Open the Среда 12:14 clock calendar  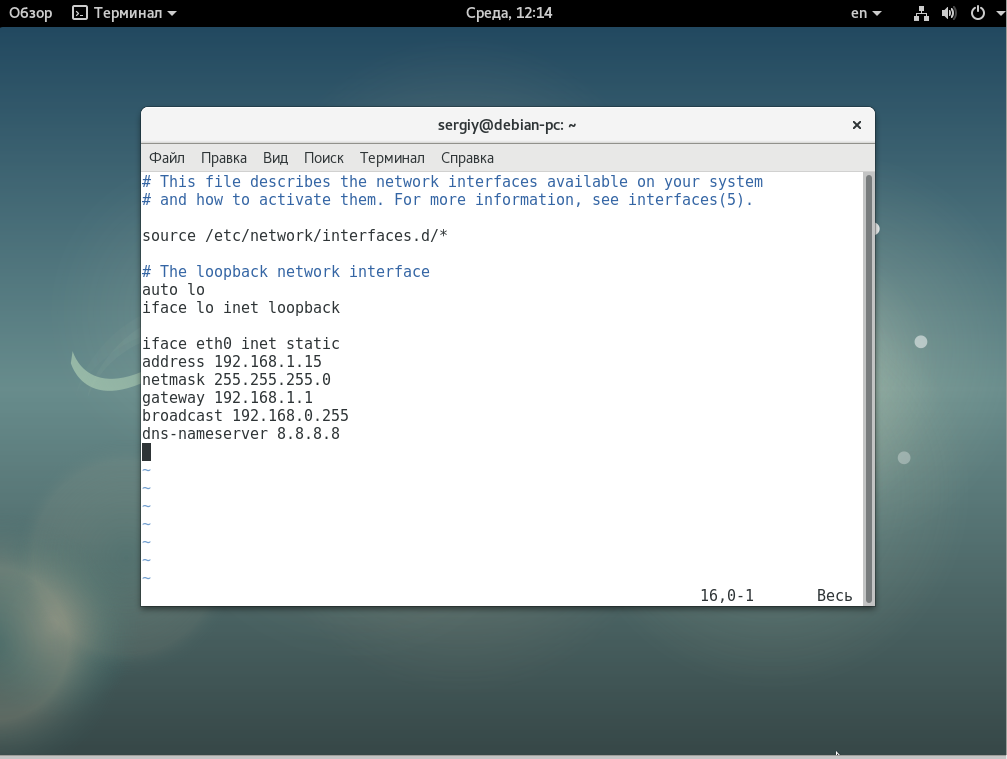(509, 13)
